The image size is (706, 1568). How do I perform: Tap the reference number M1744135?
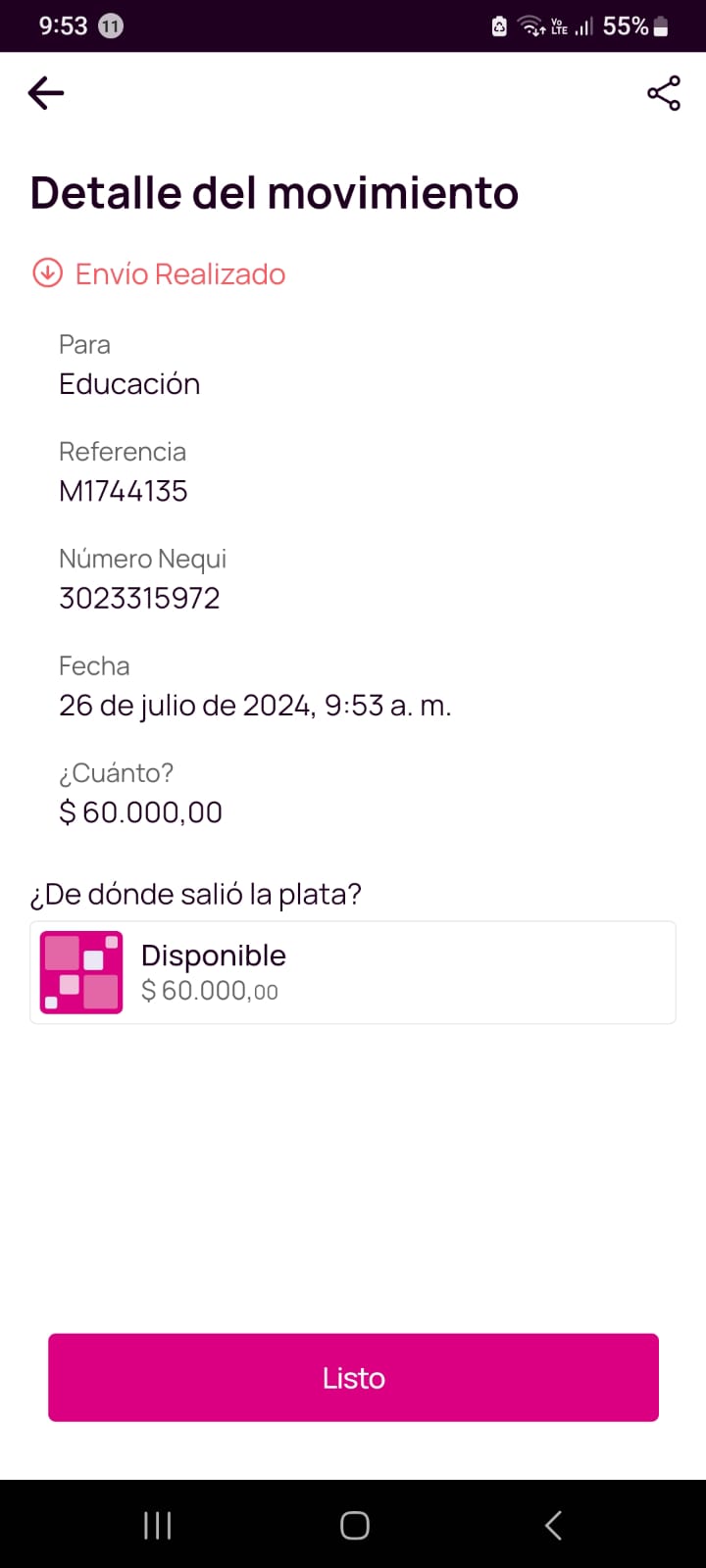pos(124,491)
